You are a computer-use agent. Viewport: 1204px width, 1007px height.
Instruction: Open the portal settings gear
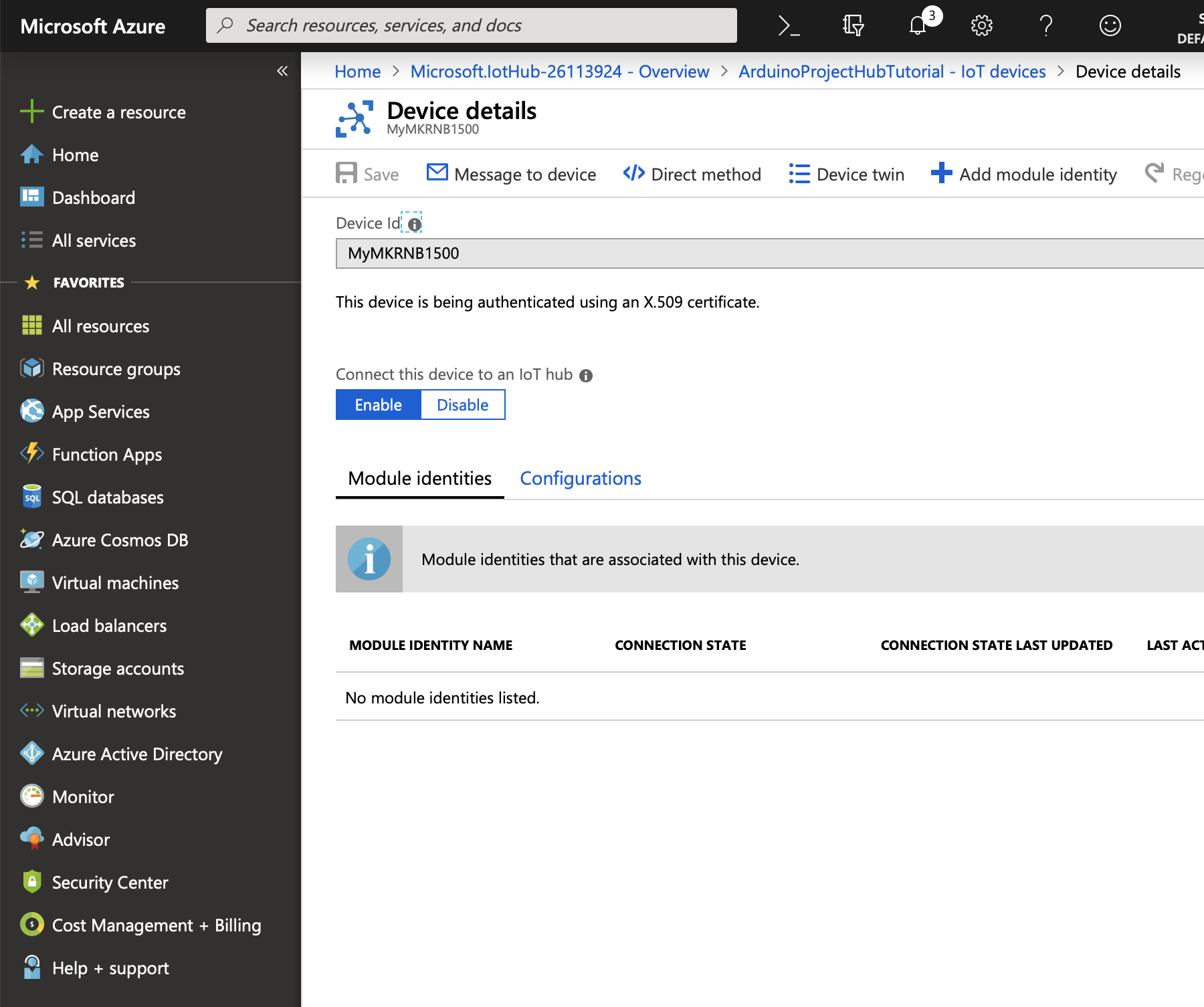click(x=981, y=25)
